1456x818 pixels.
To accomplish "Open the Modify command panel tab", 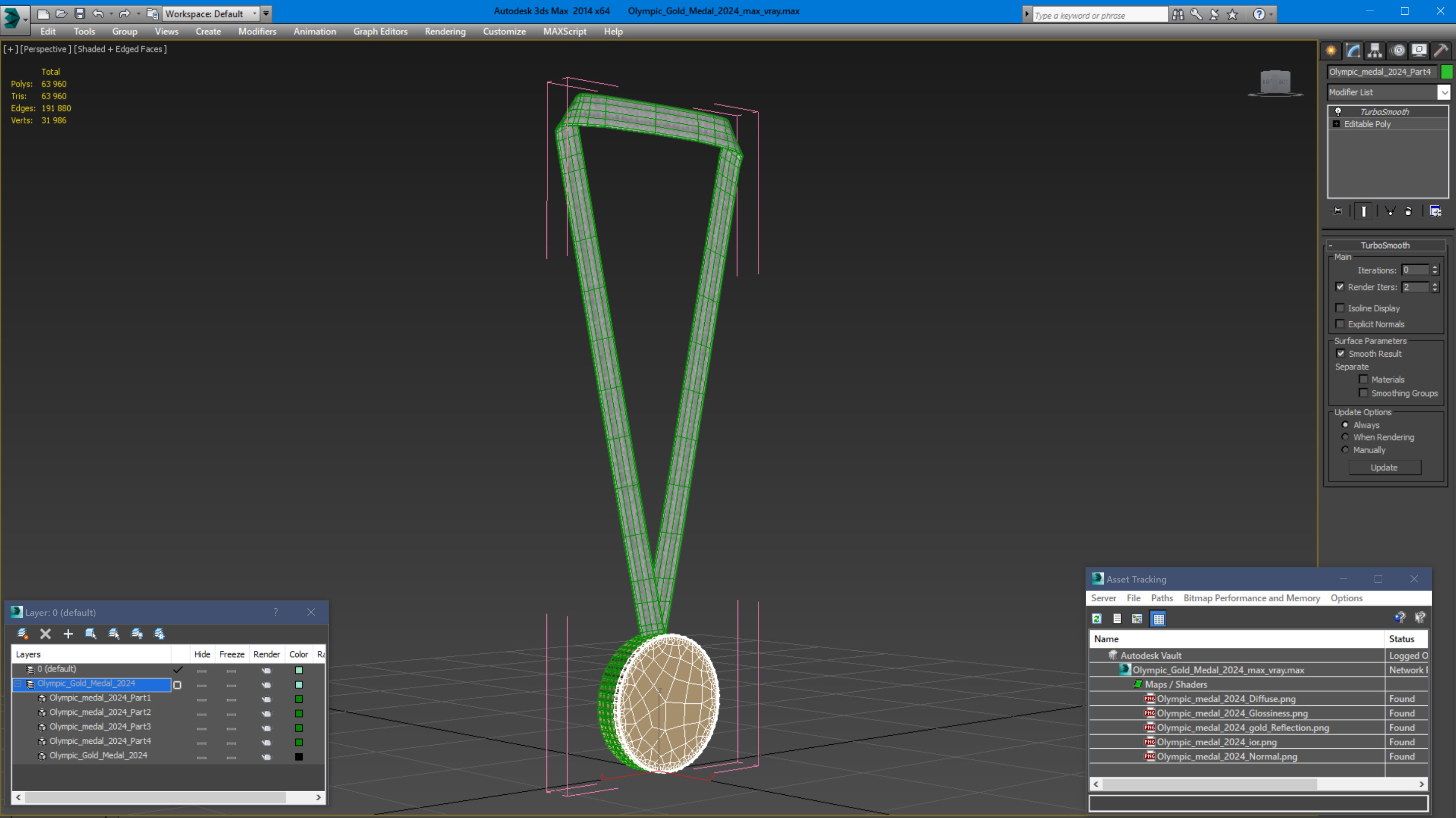I will click(x=1353, y=51).
